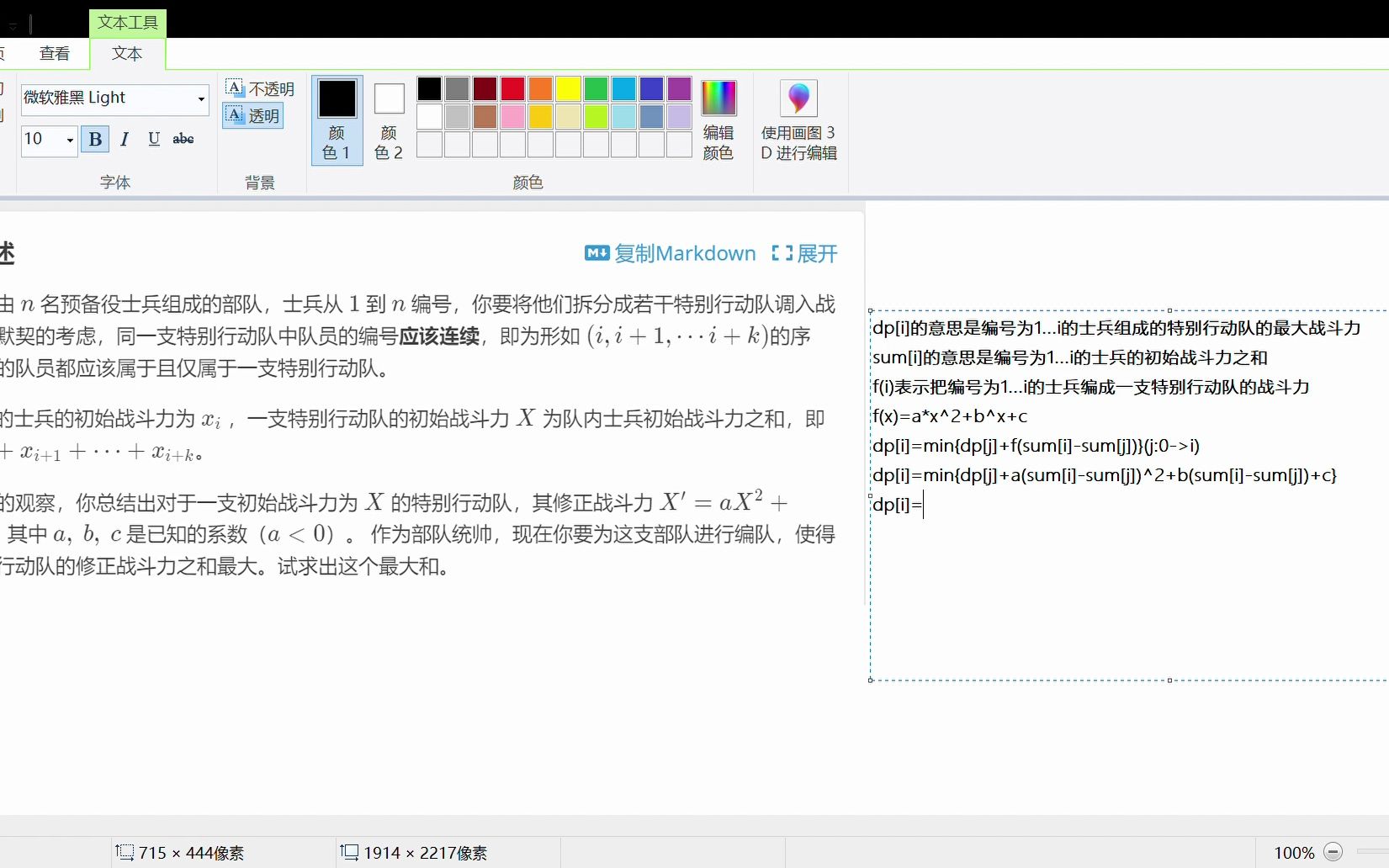Open the image in Paint 3D
Screen dimensions: 1389x868
point(798,118)
